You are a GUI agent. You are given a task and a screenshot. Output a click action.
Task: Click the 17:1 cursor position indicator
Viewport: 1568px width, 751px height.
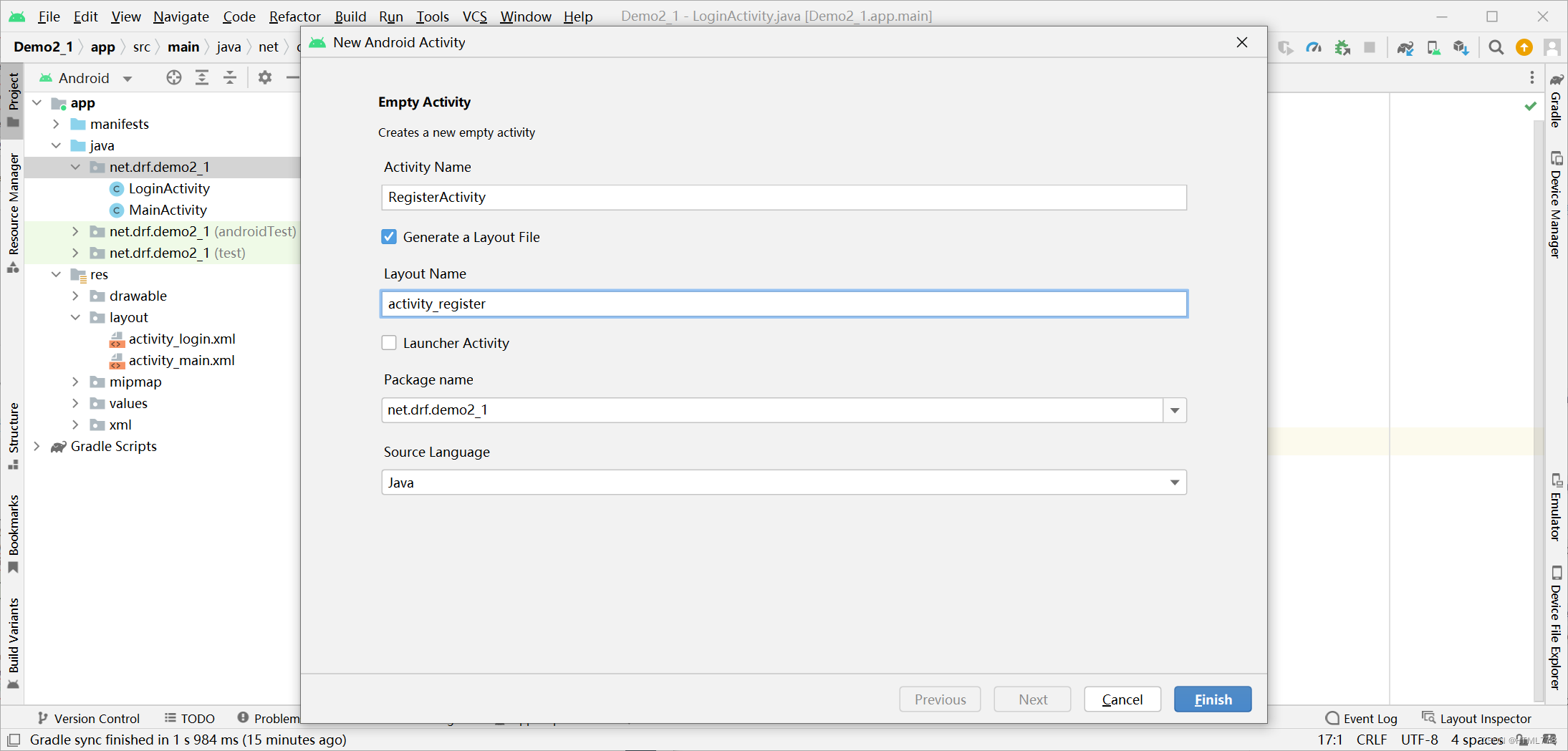(1330, 740)
